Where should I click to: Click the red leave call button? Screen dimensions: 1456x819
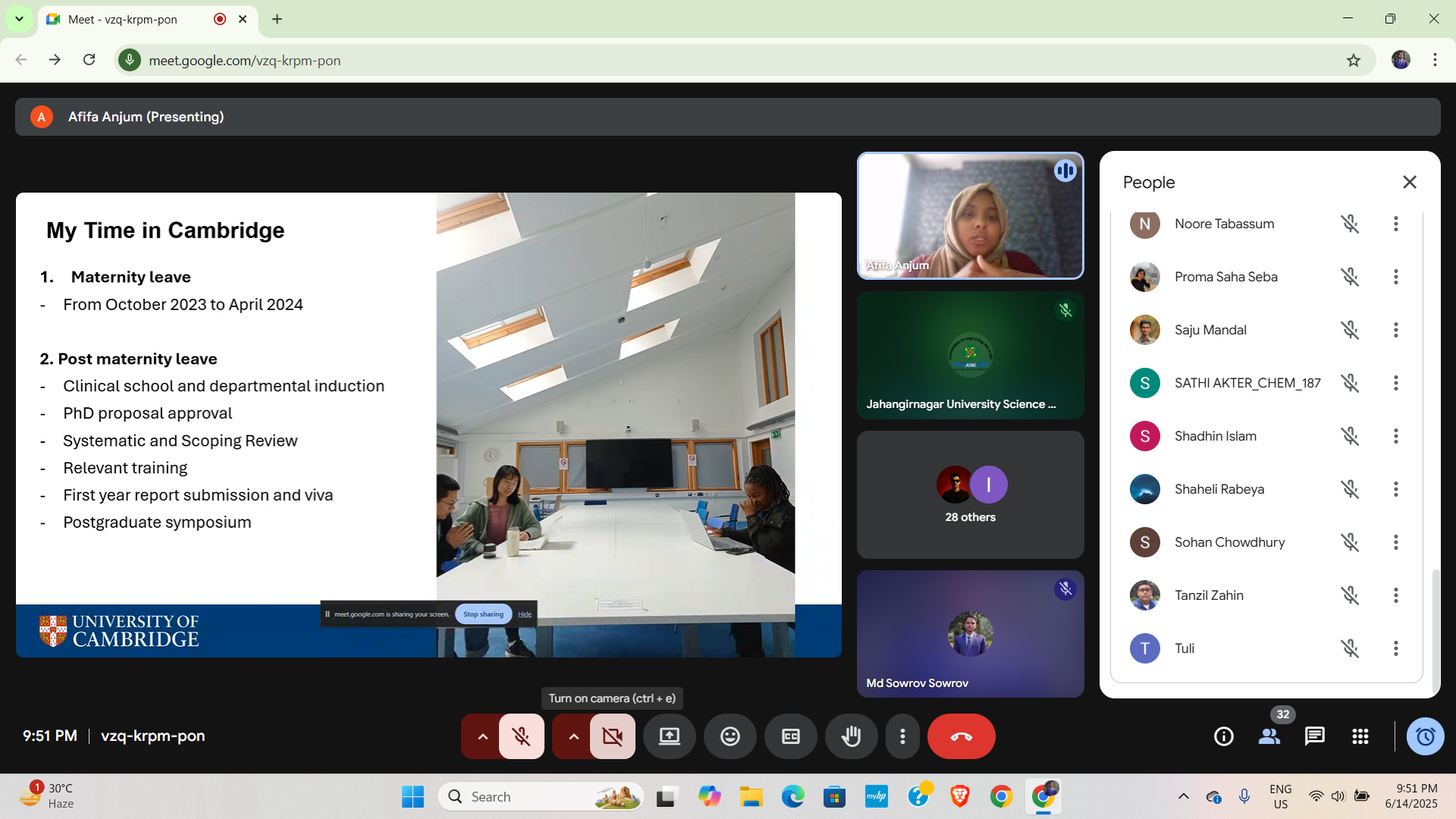point(961,736)
